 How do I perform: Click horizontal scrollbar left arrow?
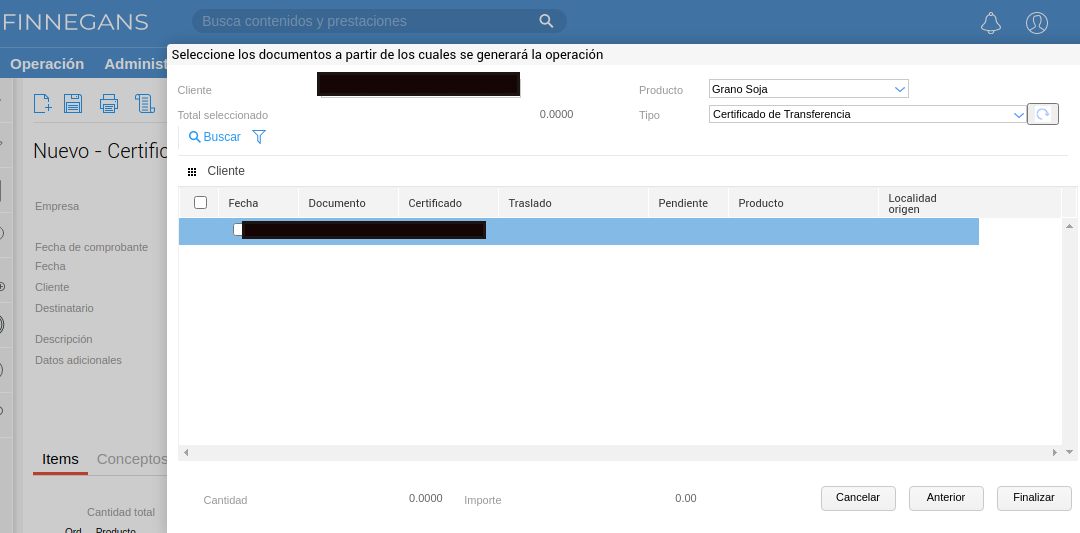coord(185,452)
